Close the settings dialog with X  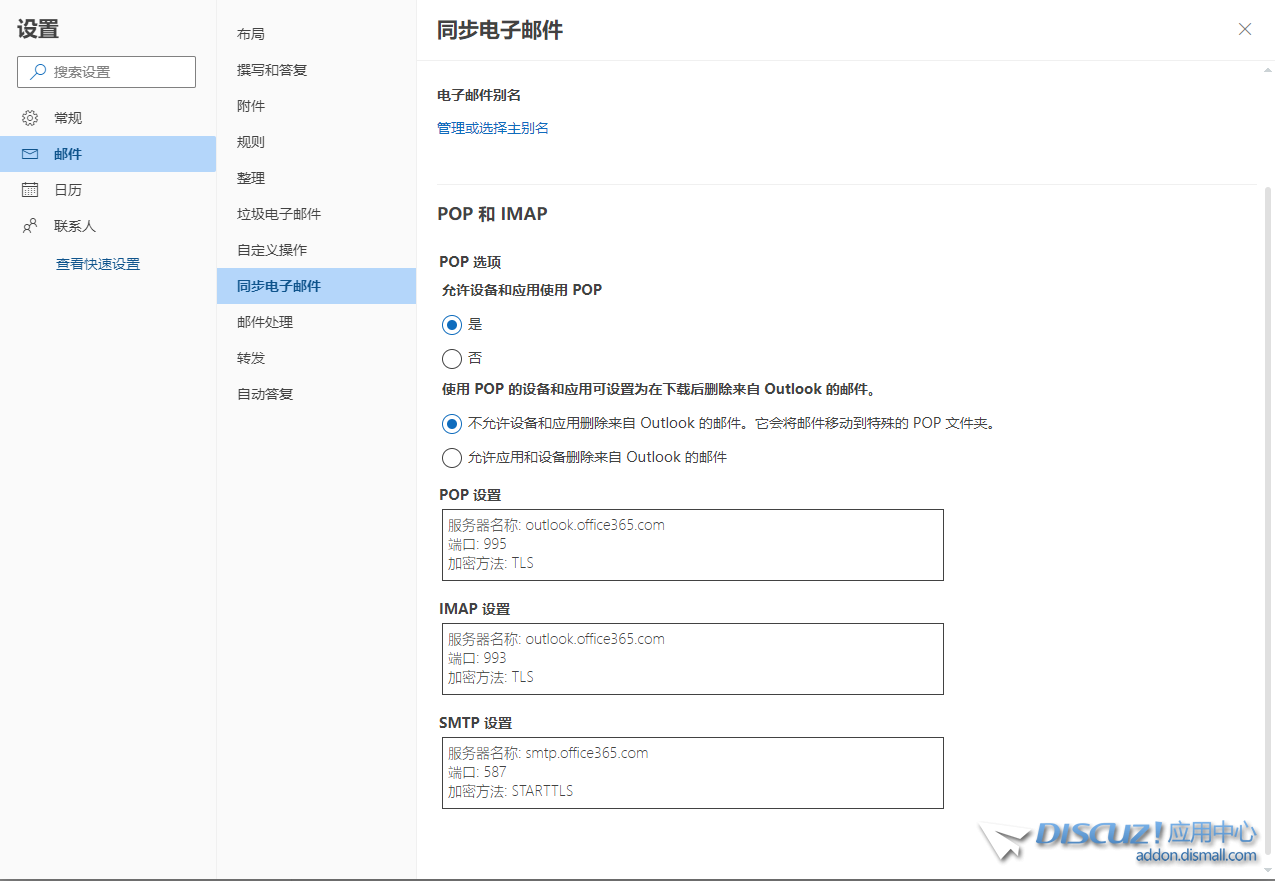(x=1245, y=29)
